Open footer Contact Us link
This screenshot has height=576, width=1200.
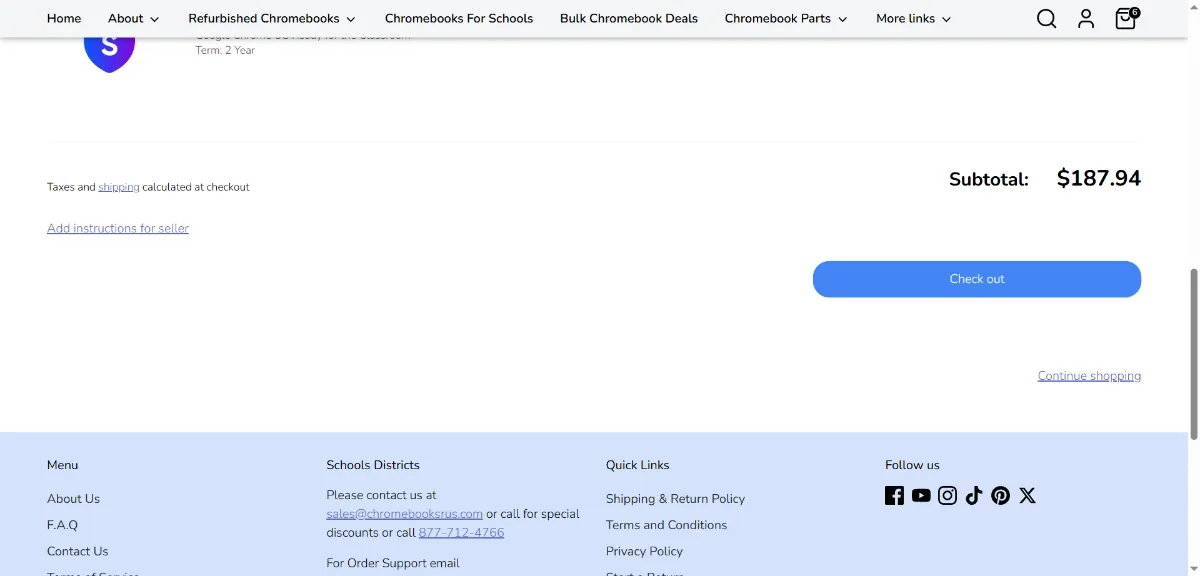click(x=77, y=551)
